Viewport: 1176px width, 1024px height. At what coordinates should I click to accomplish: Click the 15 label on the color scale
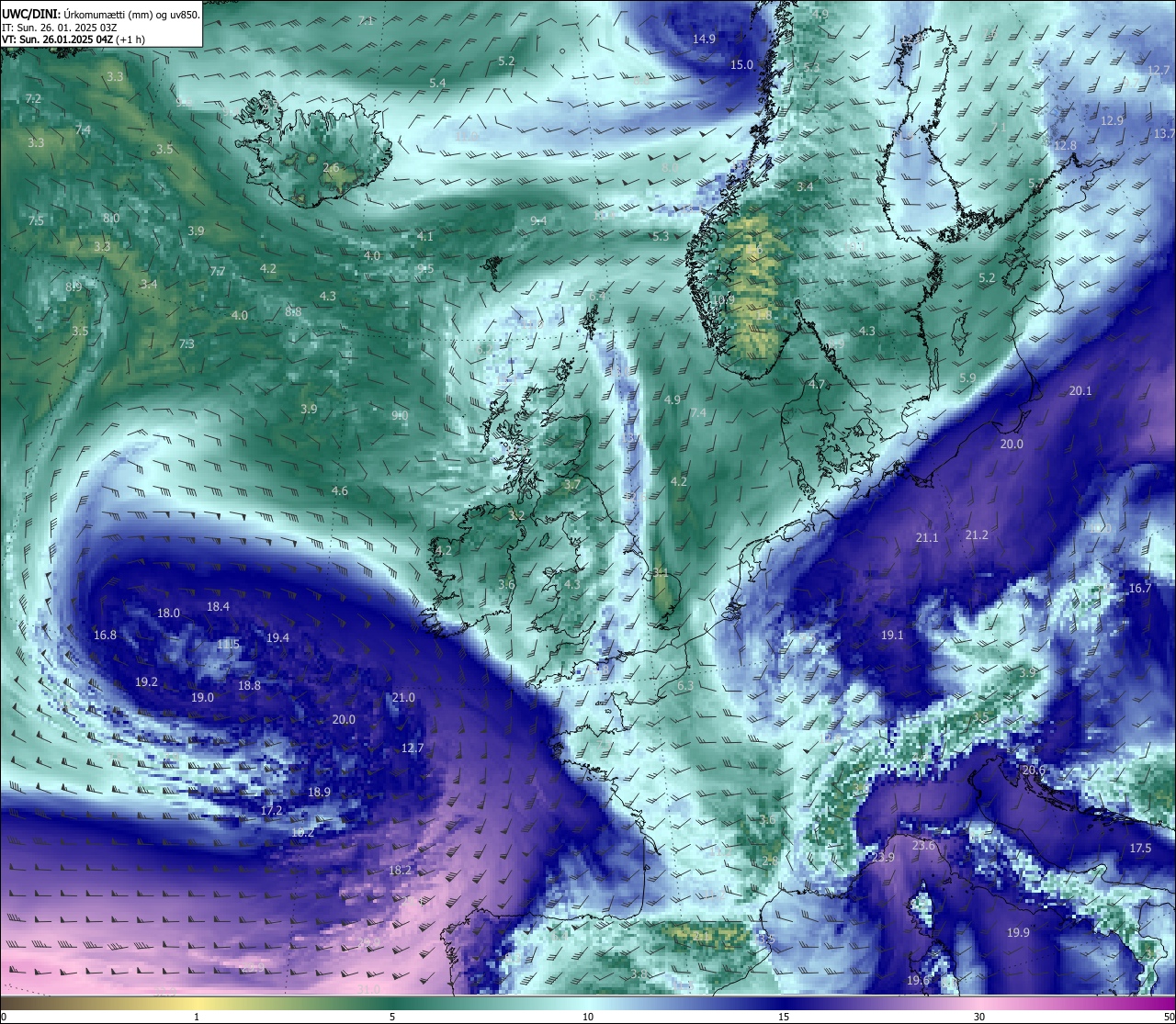click(784, 1017)
